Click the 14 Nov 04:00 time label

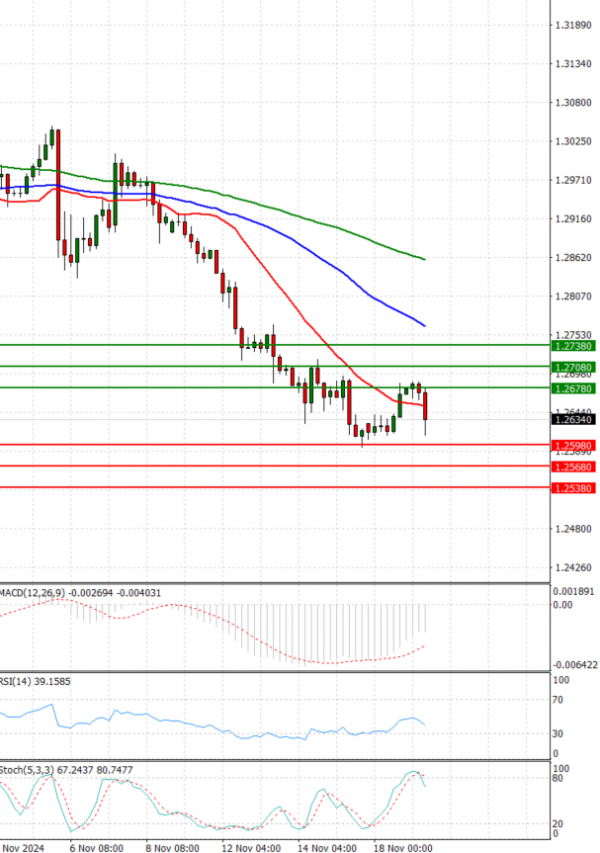click(327, 848)
